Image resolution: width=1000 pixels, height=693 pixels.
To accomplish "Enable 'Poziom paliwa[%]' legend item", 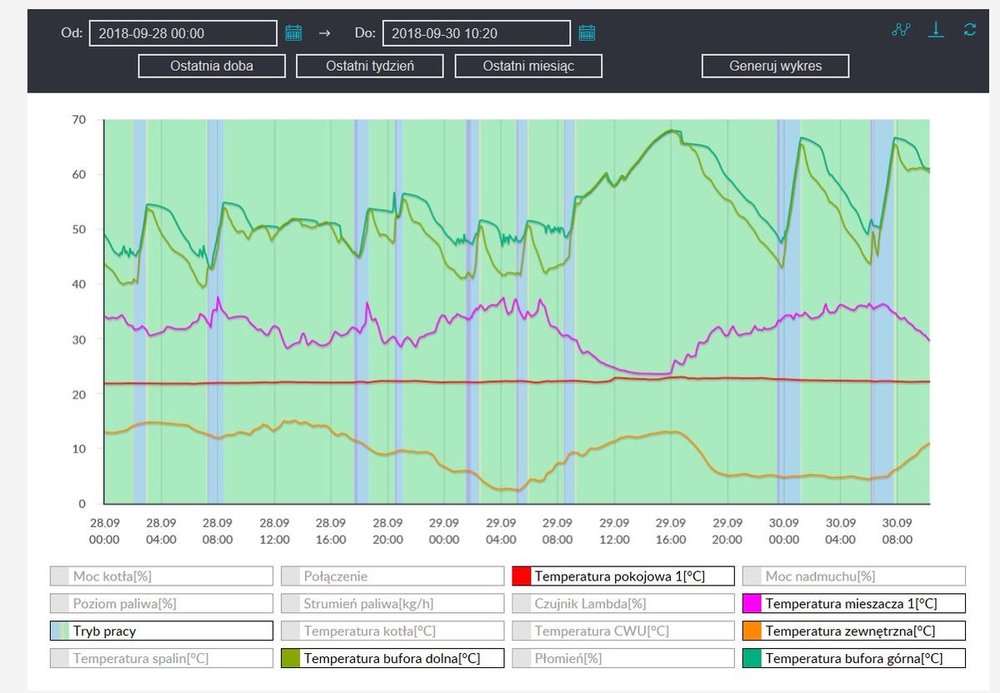I will (161, 603).
